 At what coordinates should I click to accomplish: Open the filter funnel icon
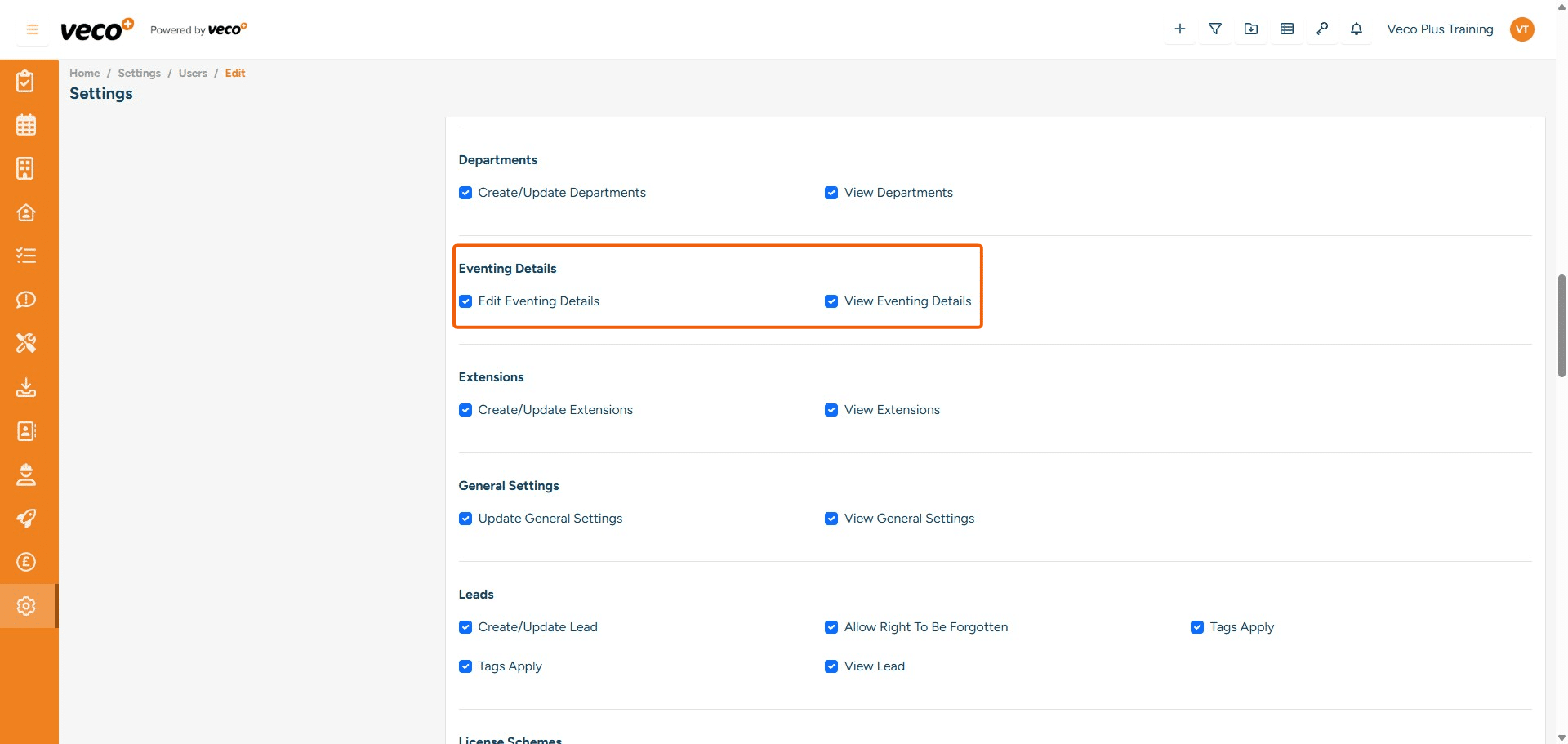(x=1215, y=29)
